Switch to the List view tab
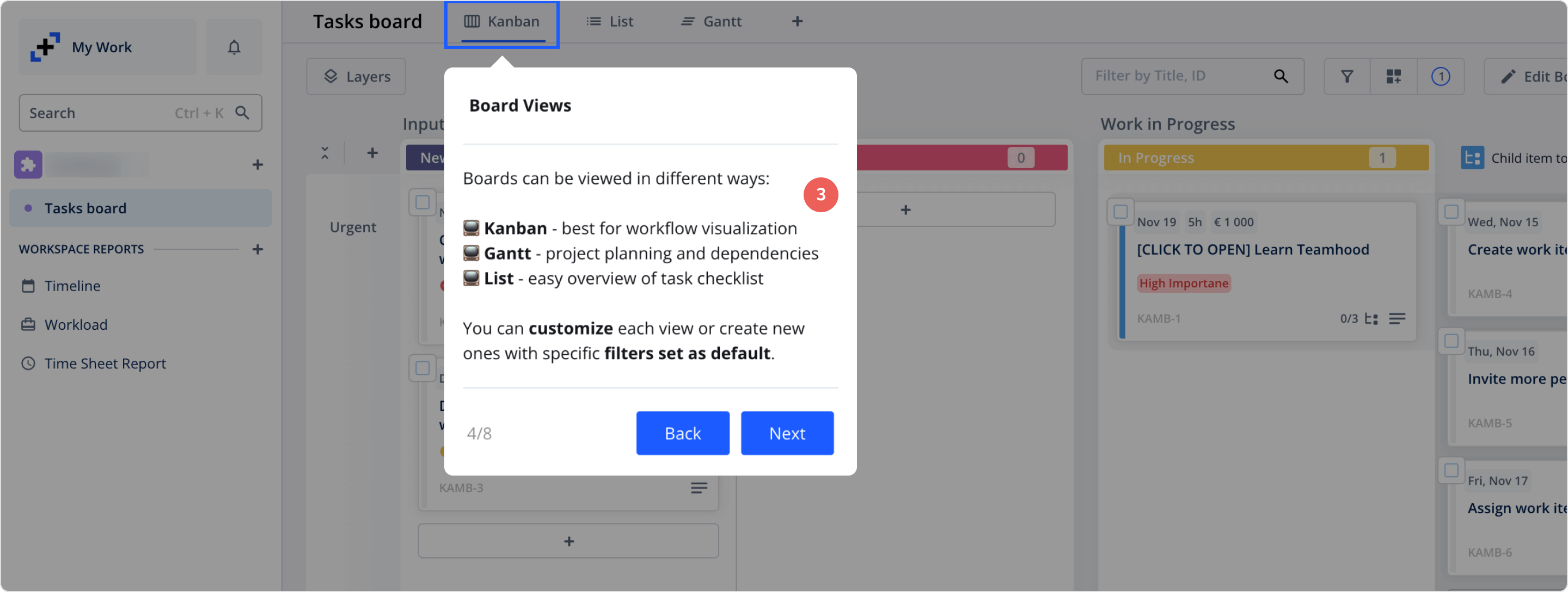This screenshot has height=592, width=1568. tap(609, 21)
